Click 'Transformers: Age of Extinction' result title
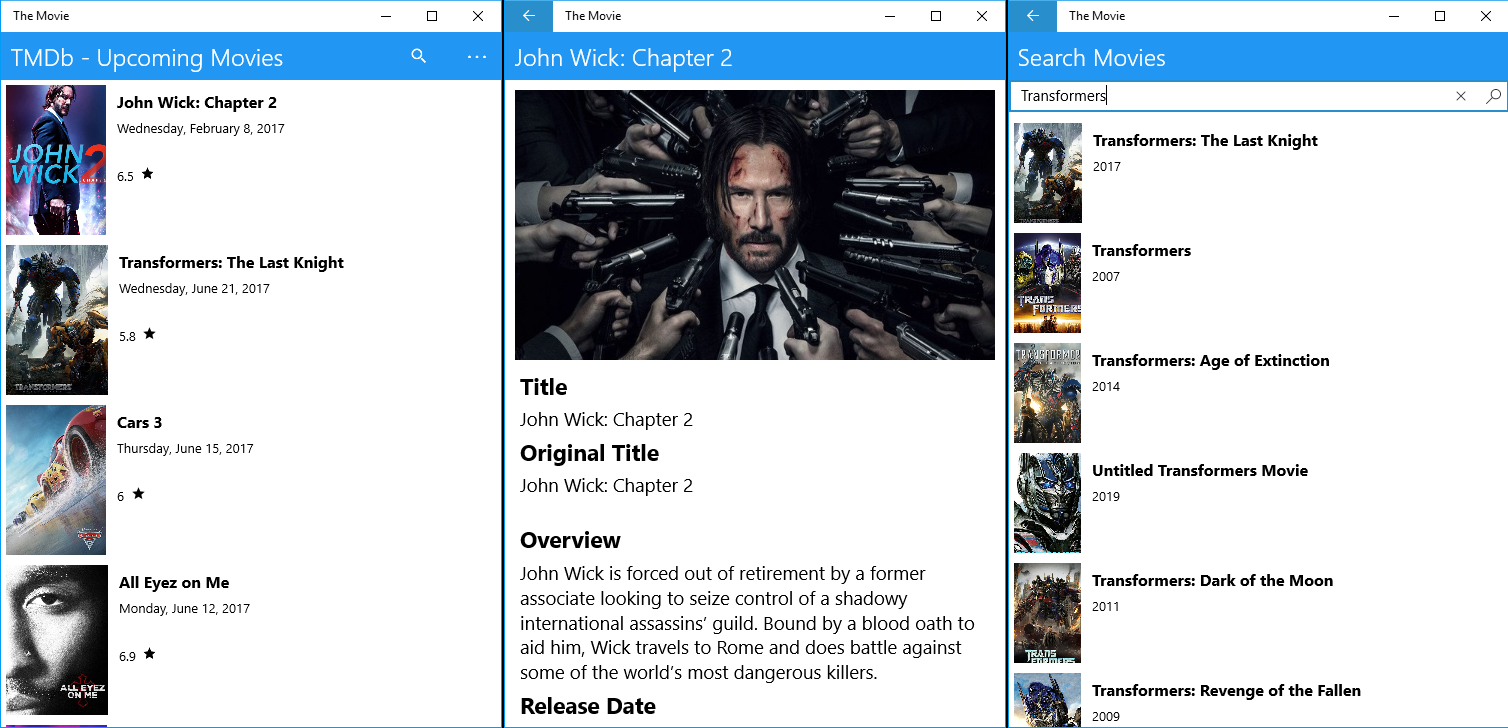Viewport: 1508px width, 728px height. [x=1211, y=361]
